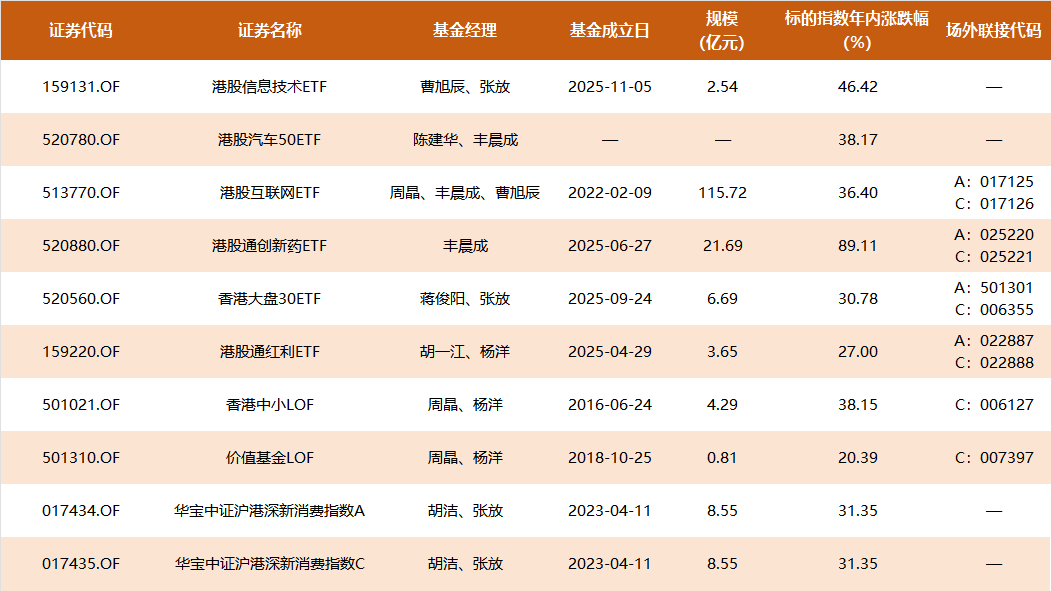Click feeder code A: 017125
The image size is (1051, 591).
(x=994, y=182)
